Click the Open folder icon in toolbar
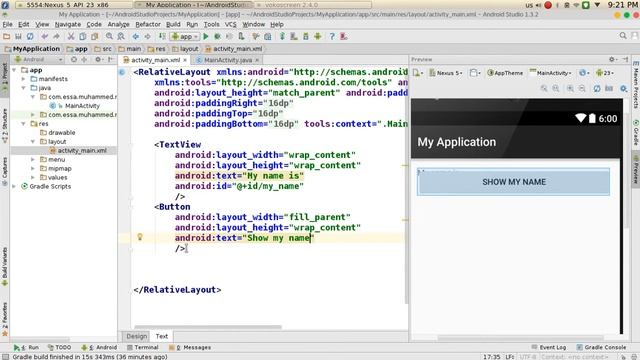This screenshot has width=640, height=360. [7, 36]
